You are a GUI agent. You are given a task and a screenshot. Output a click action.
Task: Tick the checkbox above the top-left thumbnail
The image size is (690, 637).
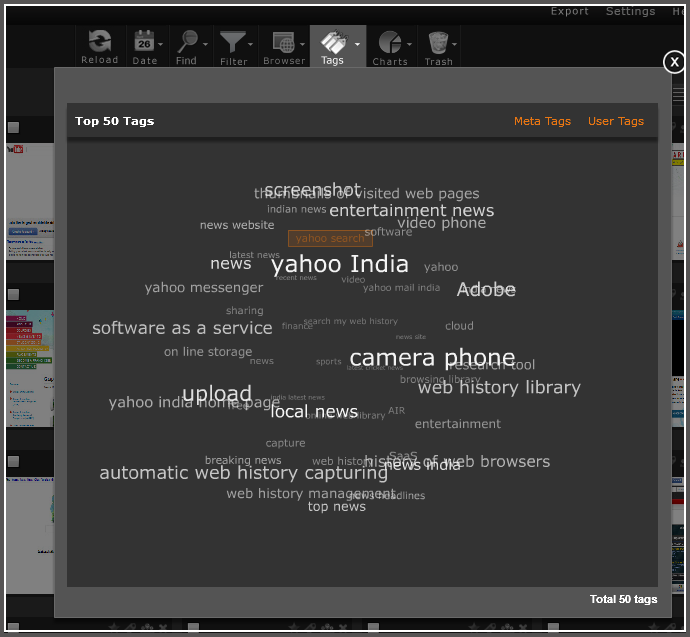click(x=13, y=127)
